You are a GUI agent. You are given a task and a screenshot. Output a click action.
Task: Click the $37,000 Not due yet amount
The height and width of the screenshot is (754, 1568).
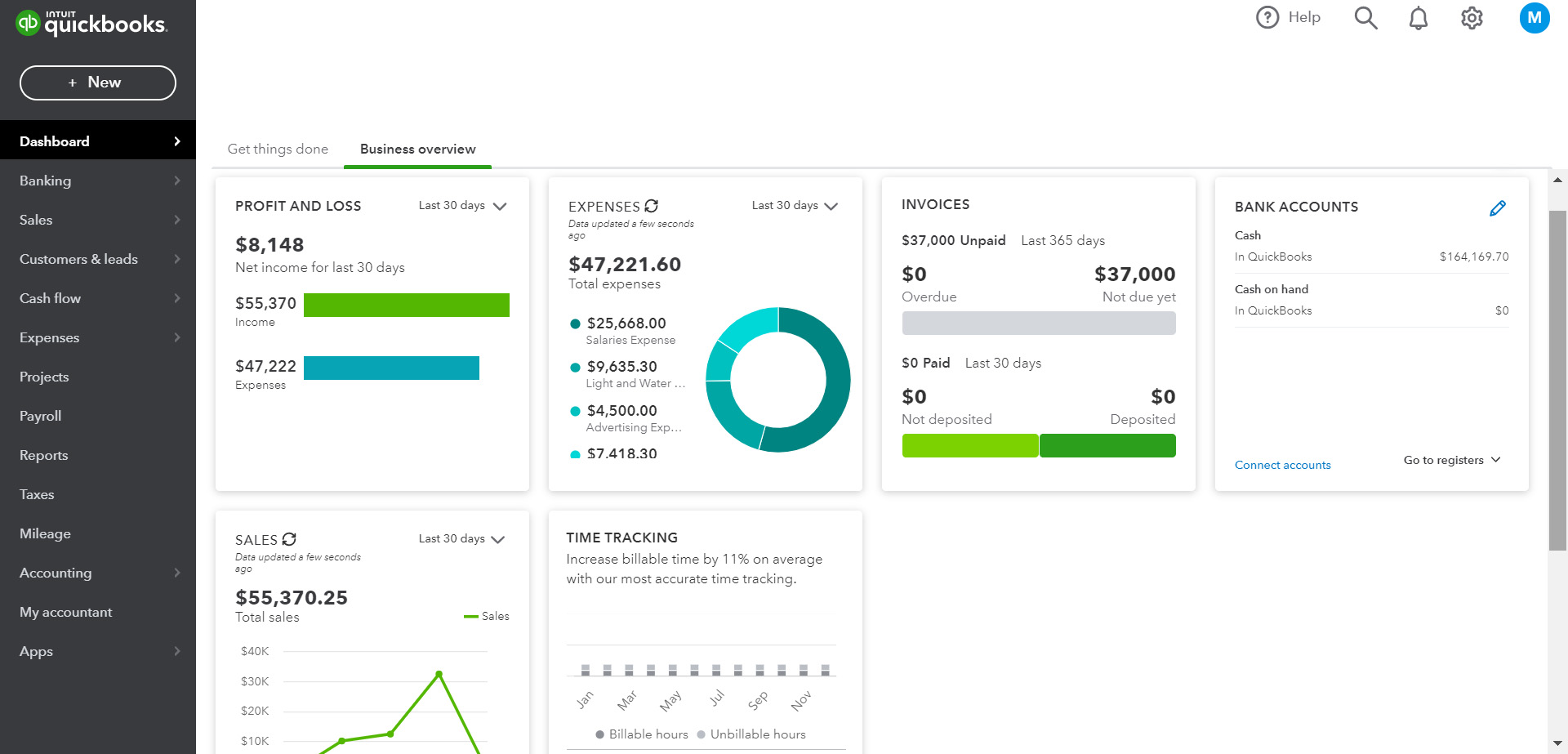pos(1135,274)
